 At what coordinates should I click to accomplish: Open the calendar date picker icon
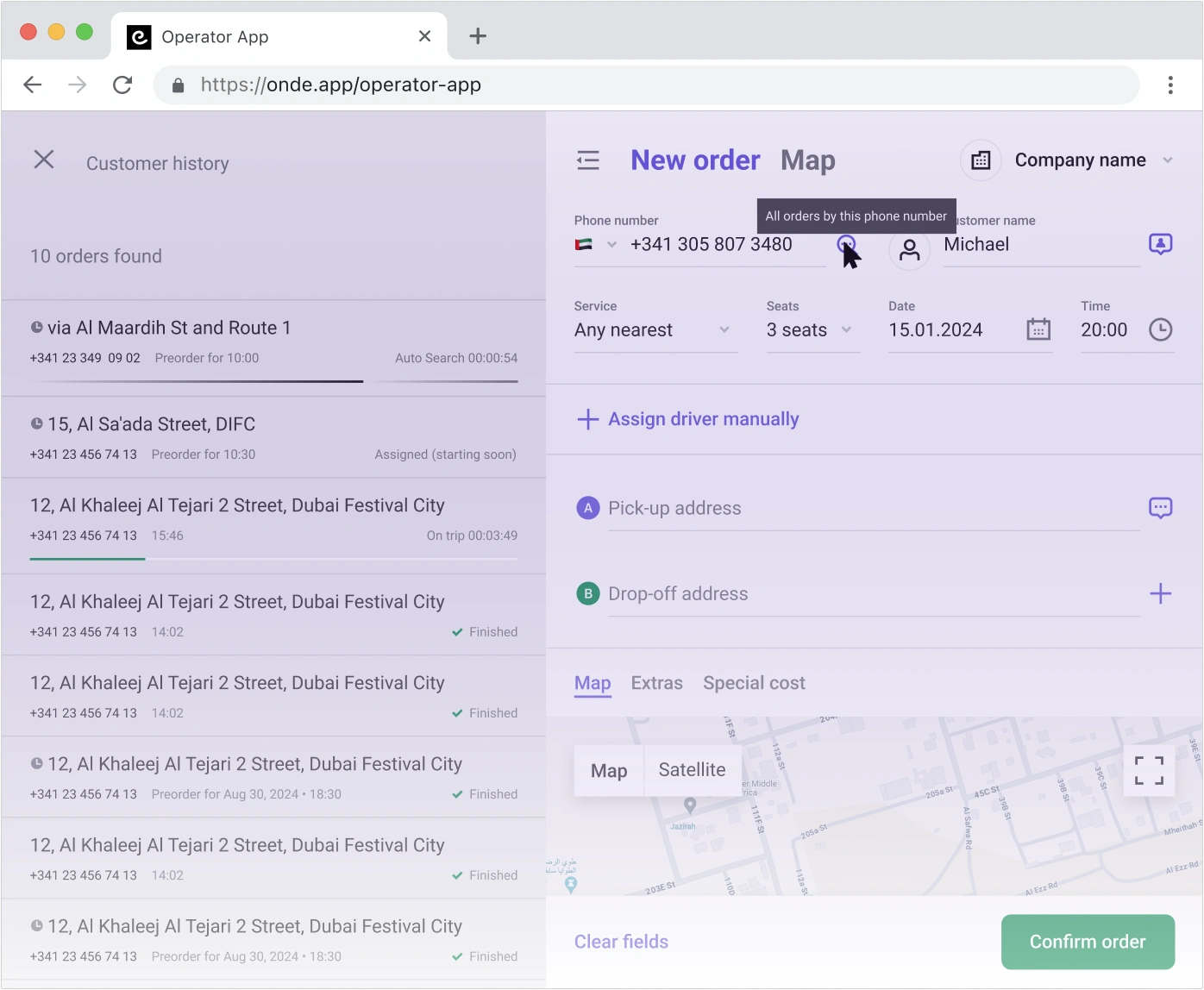click(1038, 329)
